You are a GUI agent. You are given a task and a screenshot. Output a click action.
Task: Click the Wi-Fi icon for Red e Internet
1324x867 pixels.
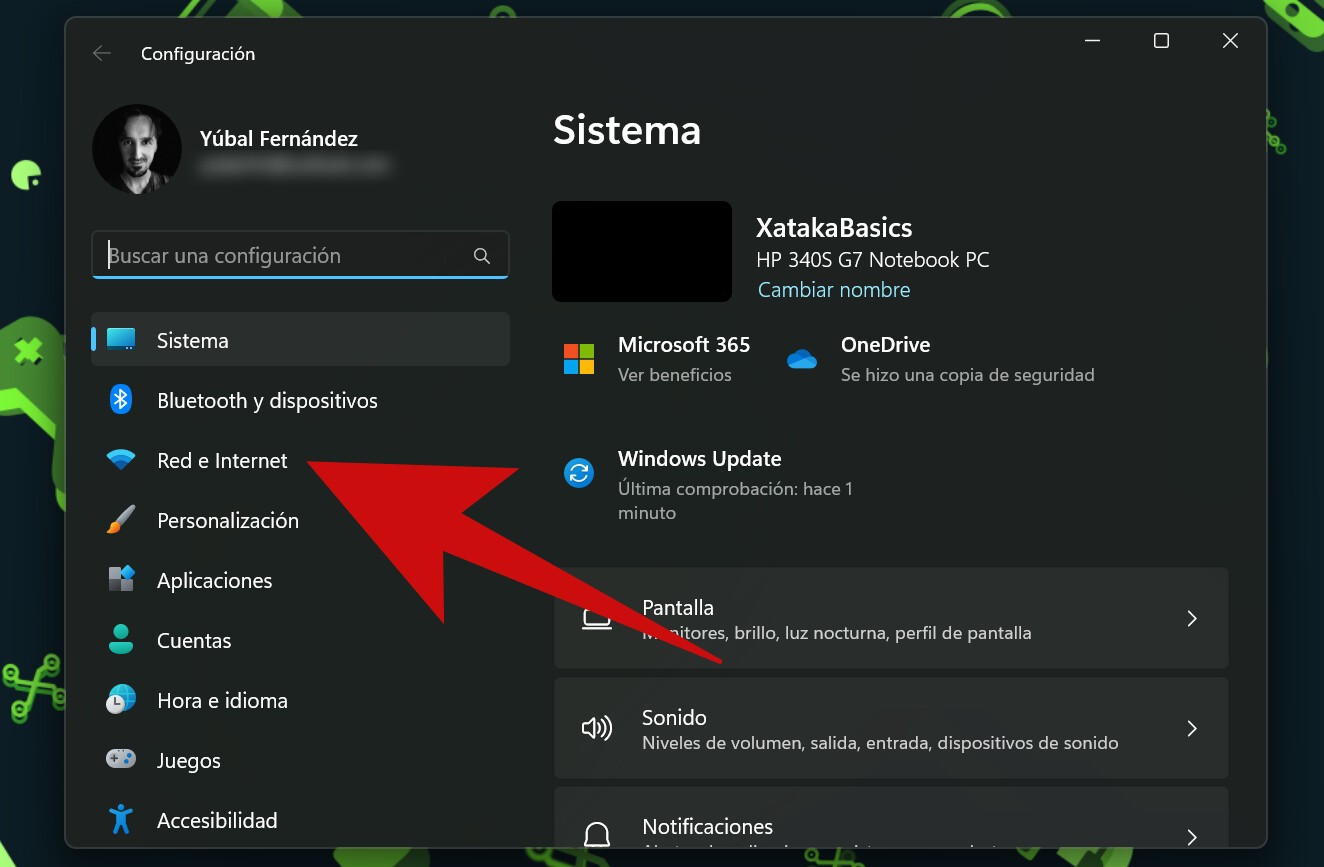click(121, 460)
